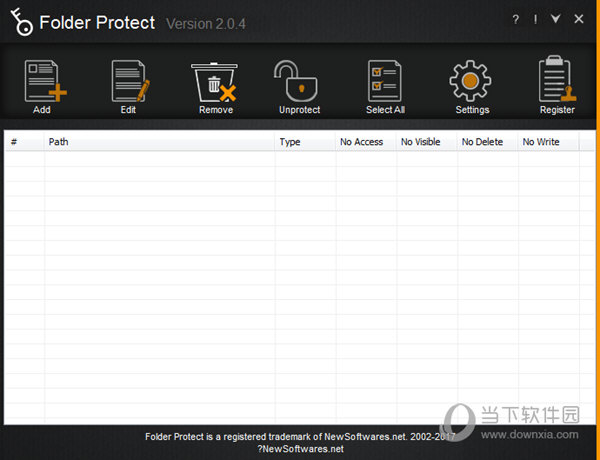The height and width of the screenshot is (460, 600).
Task: Minimize window using the down arrow icon
Action: (x=556, y=19)
